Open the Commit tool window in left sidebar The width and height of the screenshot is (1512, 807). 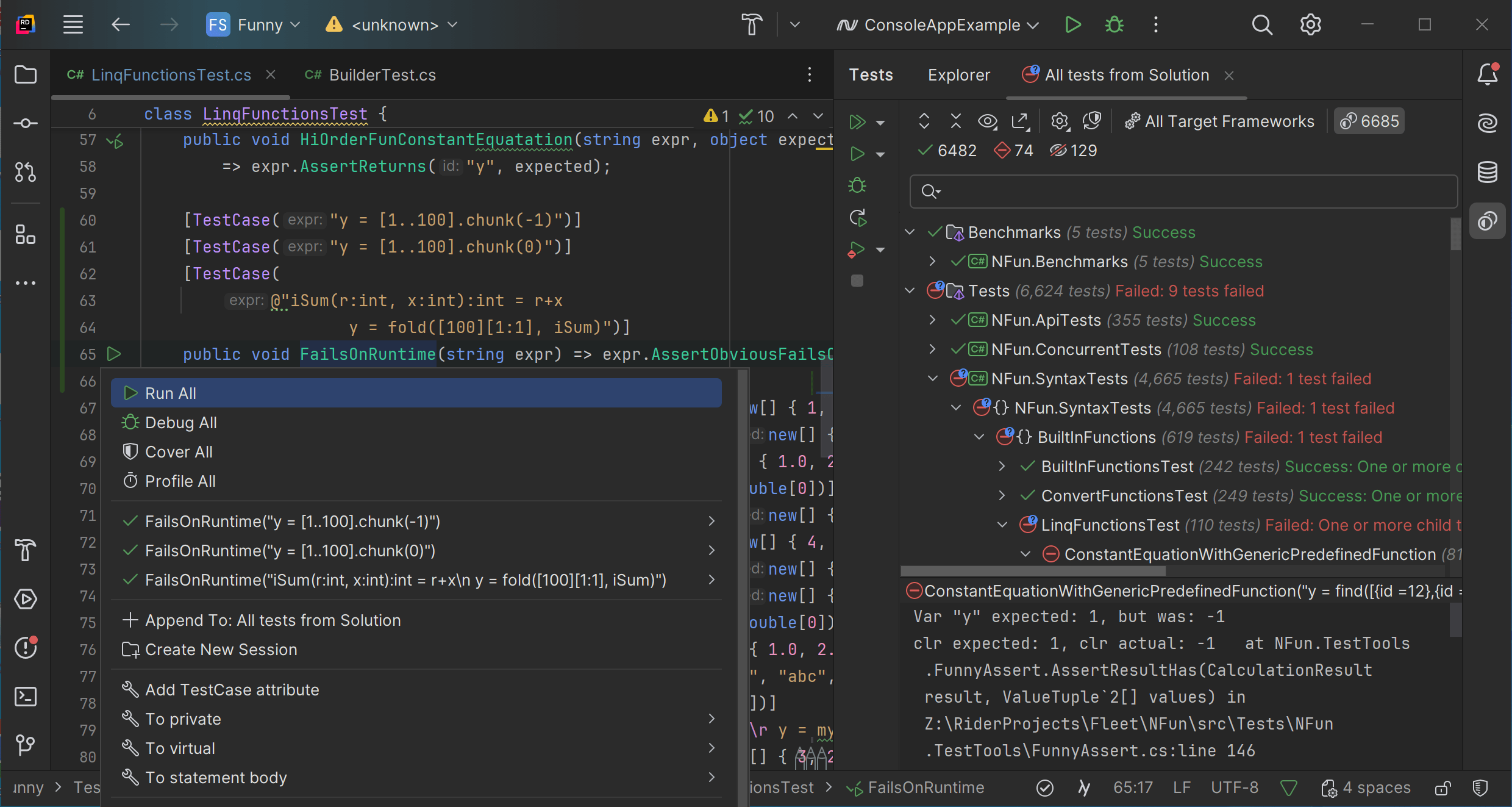coord(26,124)
